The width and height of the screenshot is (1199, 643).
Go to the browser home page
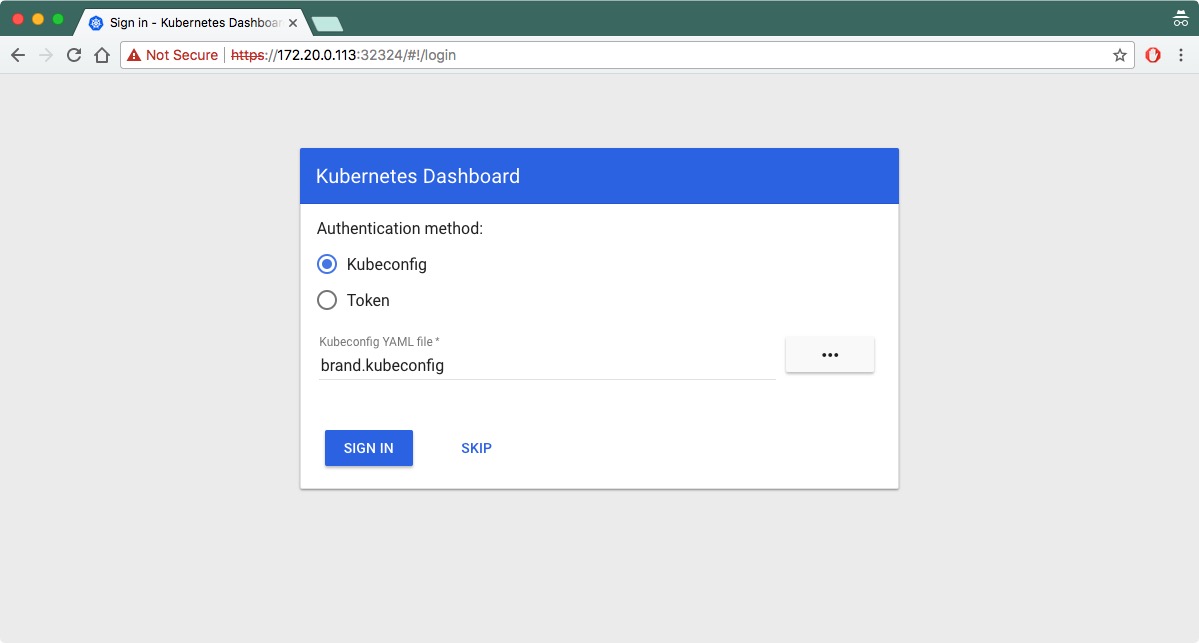[x=101, y=55]
